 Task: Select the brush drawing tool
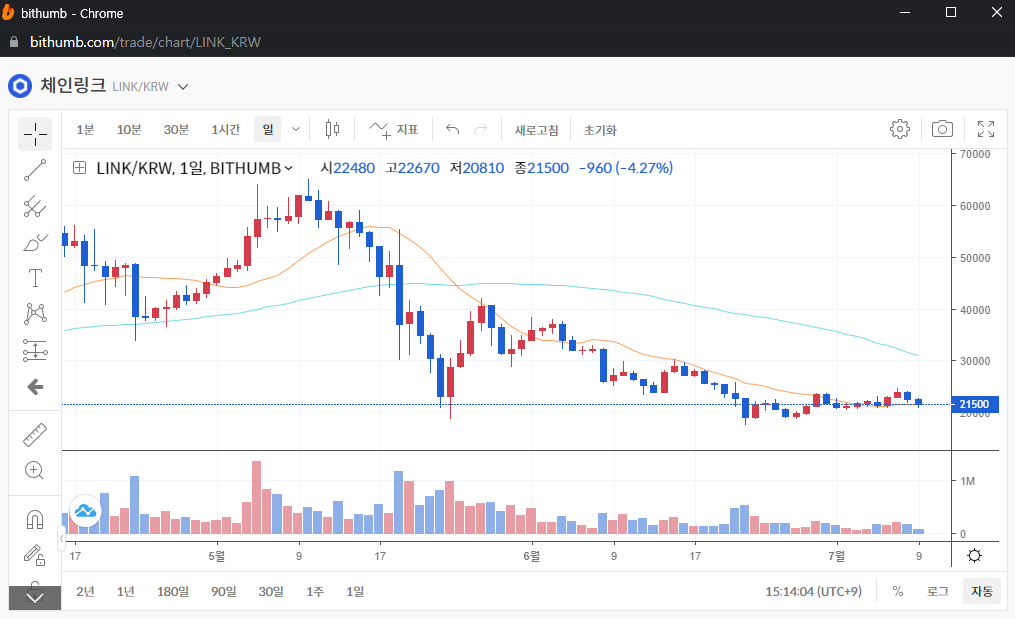tap(35, 243)
